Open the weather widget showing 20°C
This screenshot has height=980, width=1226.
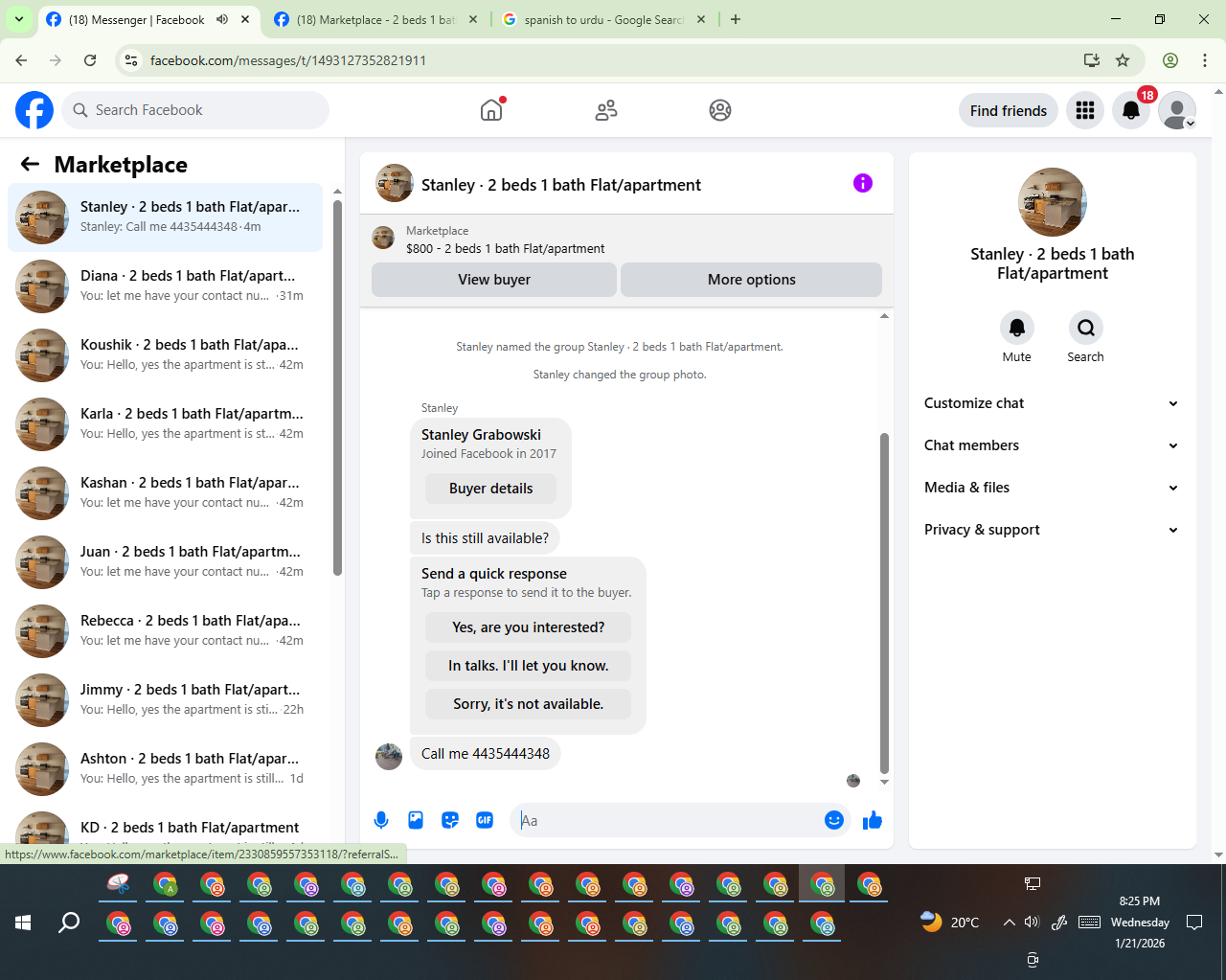[x=950, y=923]
